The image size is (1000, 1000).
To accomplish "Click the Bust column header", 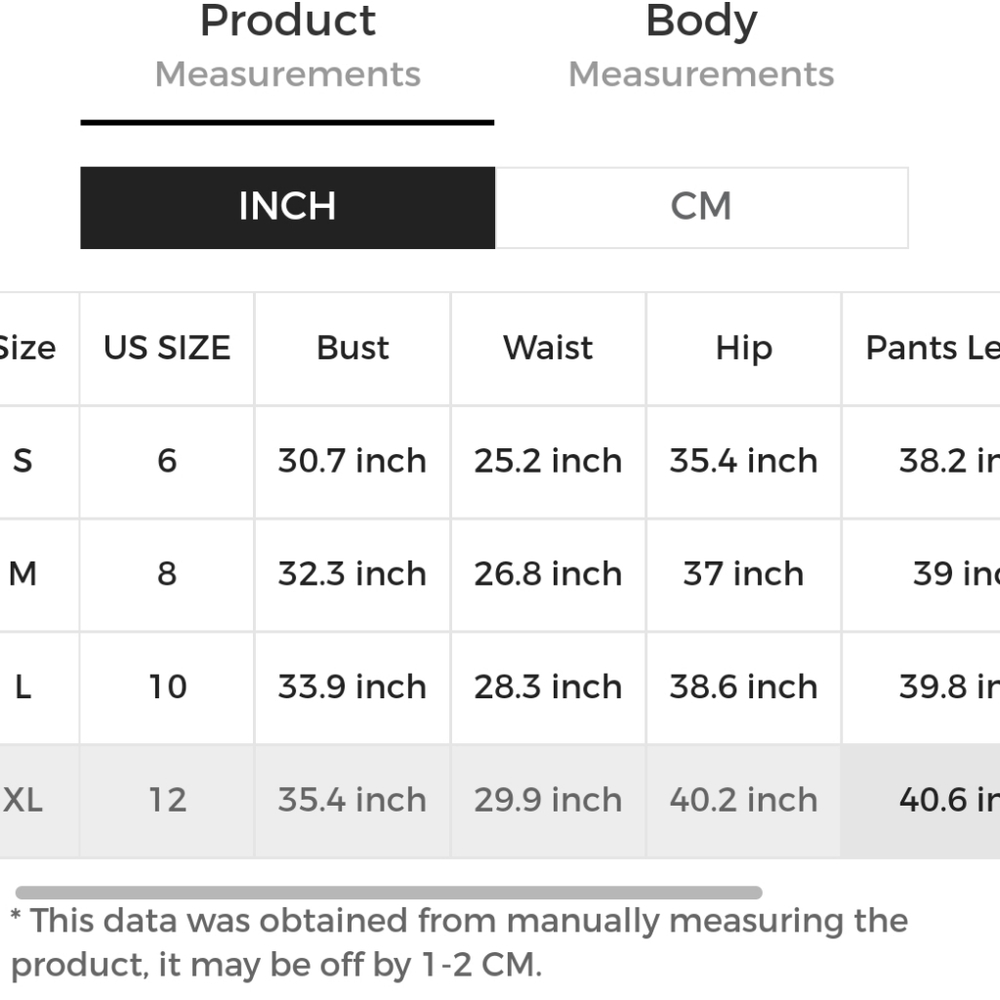I will coord(353,348).
